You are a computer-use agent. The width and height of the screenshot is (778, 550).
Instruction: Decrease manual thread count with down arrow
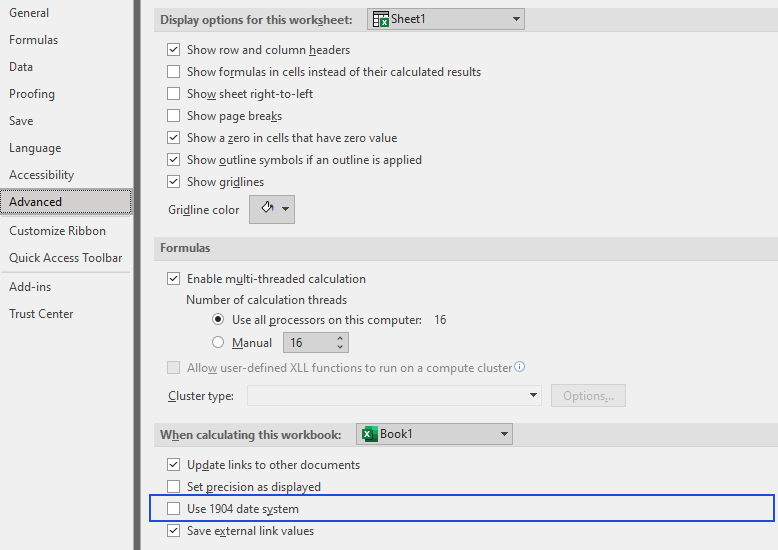click(x=340, y=346)
